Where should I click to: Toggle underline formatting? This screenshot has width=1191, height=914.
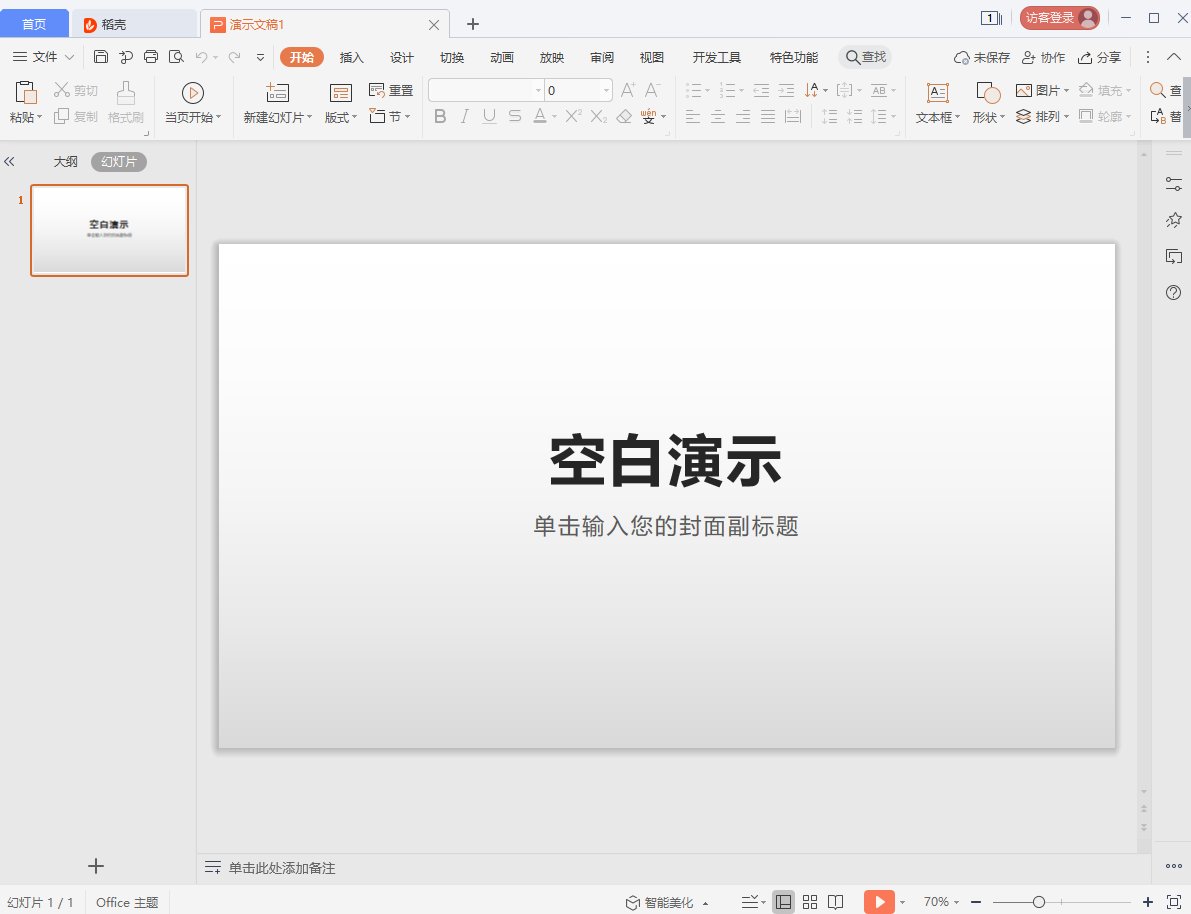click(x=489, y=117)
